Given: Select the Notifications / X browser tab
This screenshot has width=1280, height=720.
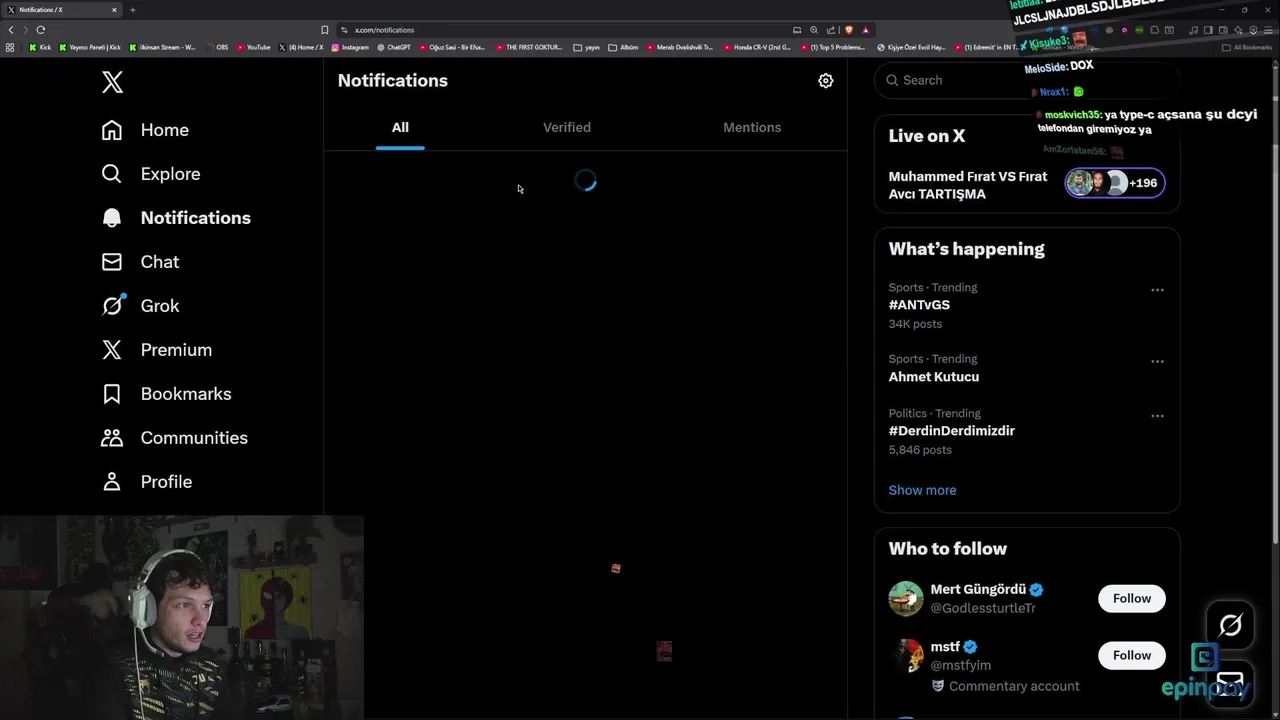Looking at the screenshot, I should pyautogui.click(x=60, y=10).
